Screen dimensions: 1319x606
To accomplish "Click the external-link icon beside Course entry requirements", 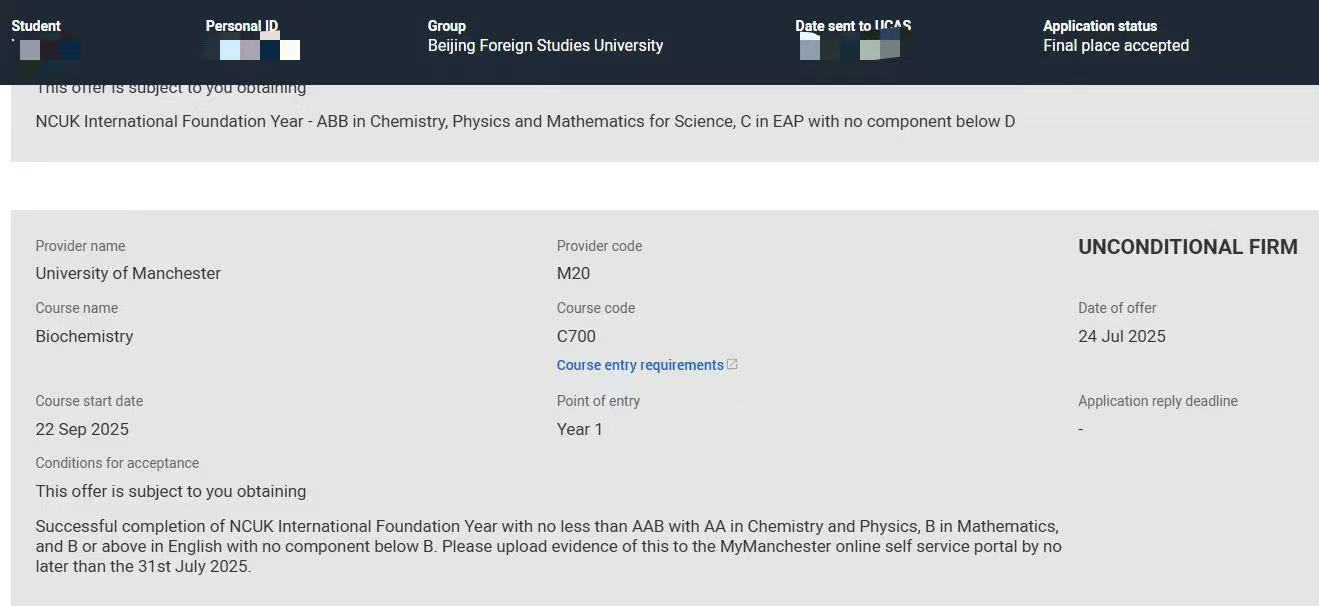I will [x=732, y=365].
